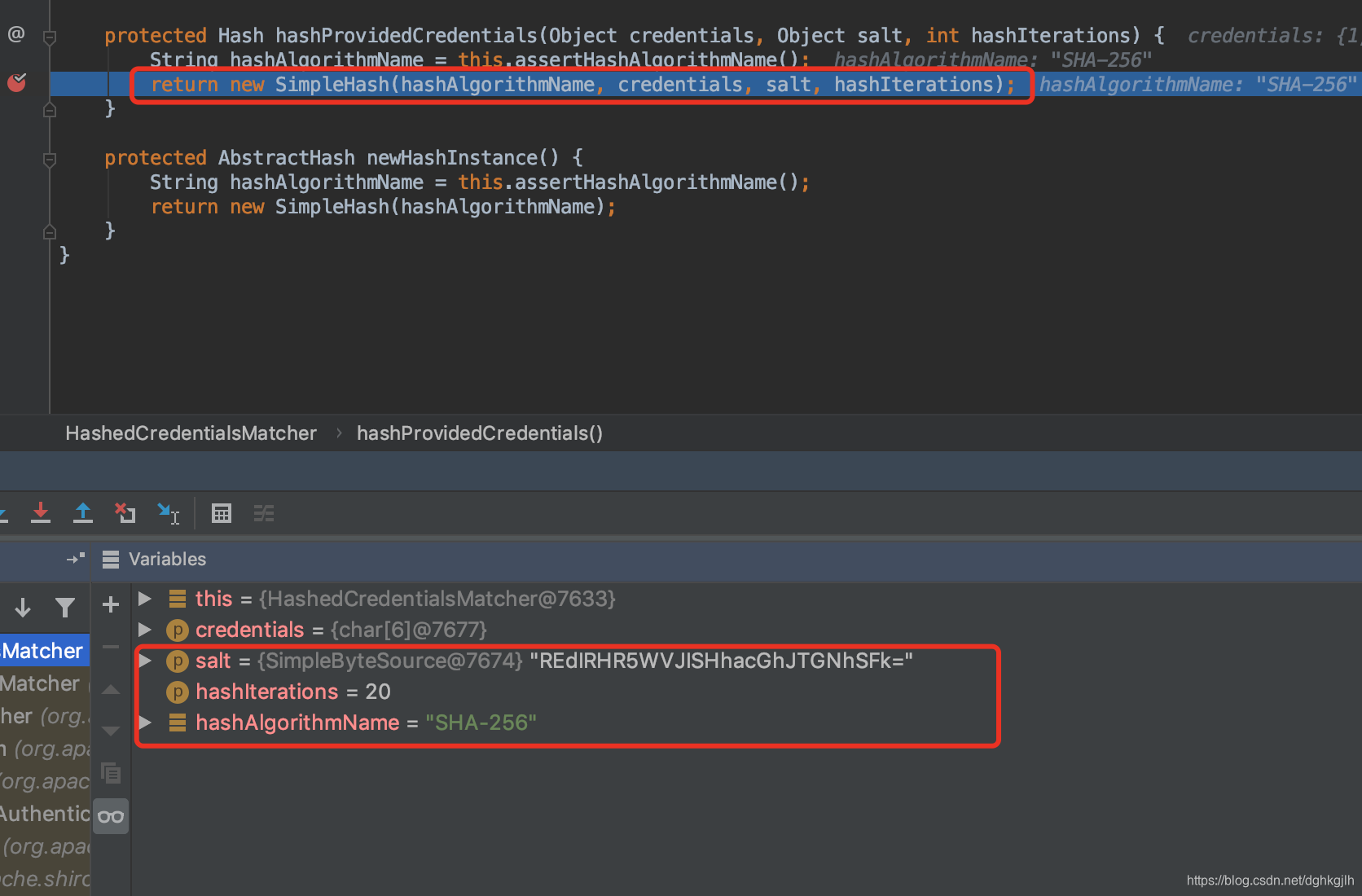Expand the 'this' variable node

pos(145,599)
